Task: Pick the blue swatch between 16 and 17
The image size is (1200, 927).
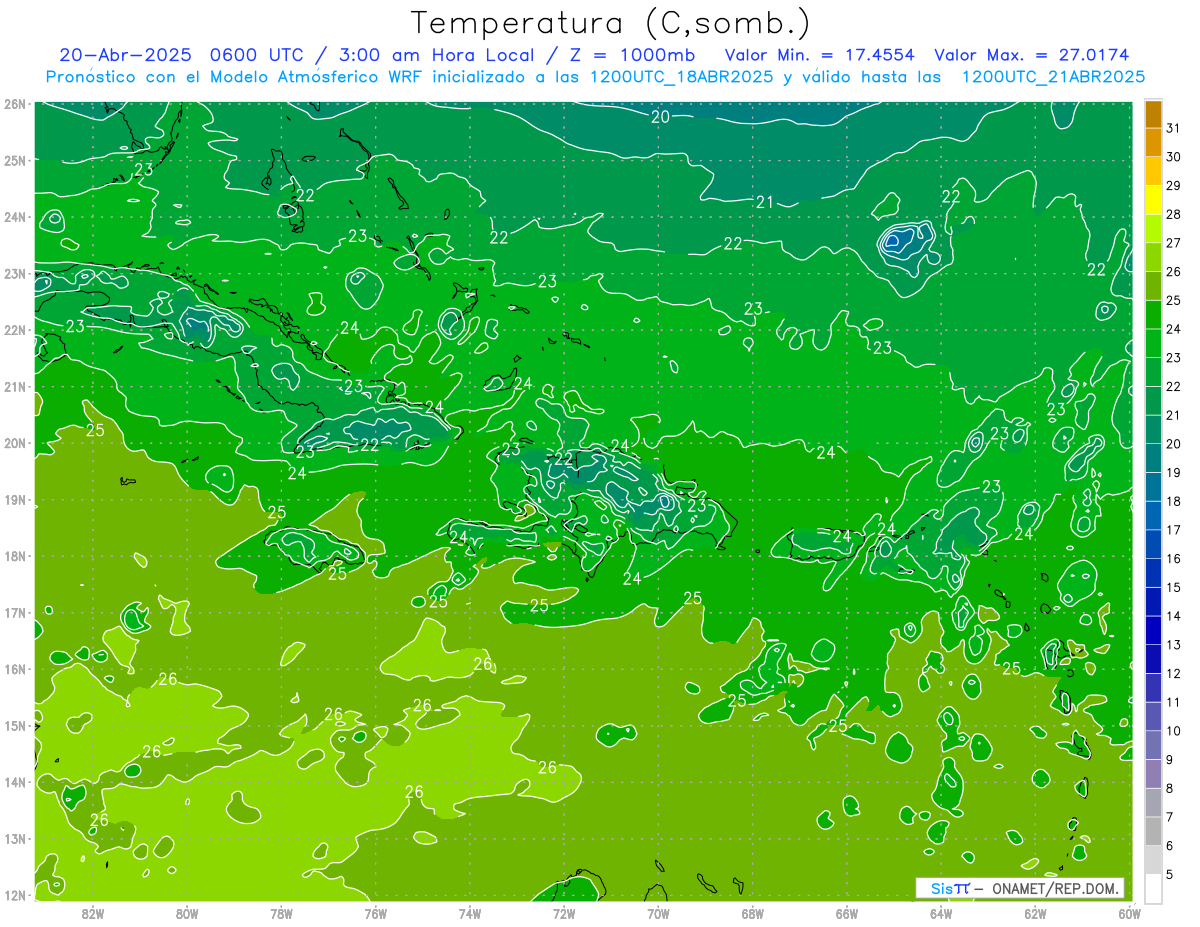Action: (1153, 544)
